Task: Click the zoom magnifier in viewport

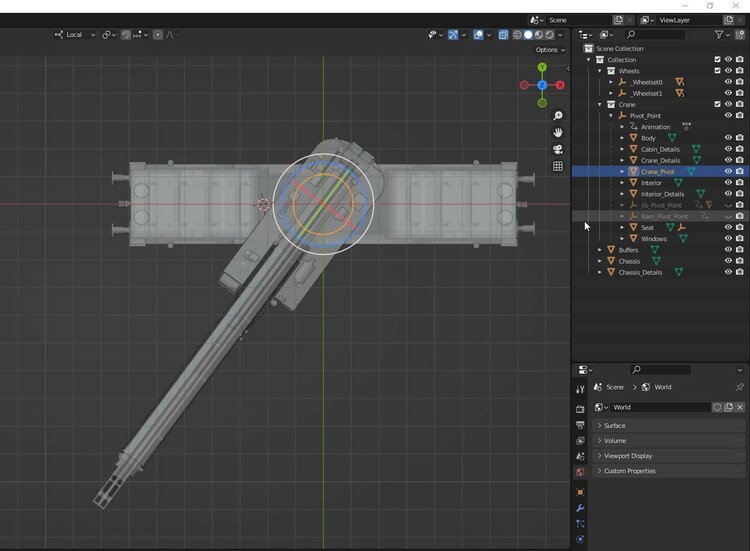Action: (558, 116)
